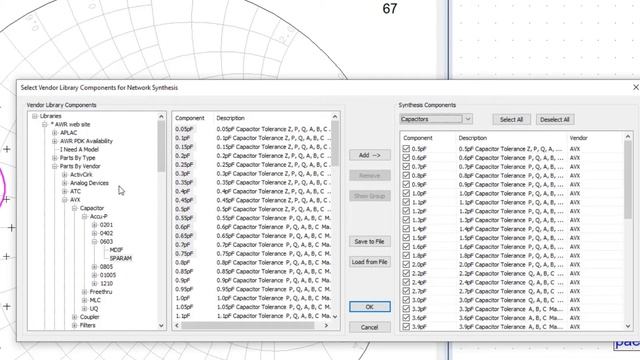Click right arrow of horizontal component scrollbar
This screenshot has width=640, height=360.
(326, 325)
